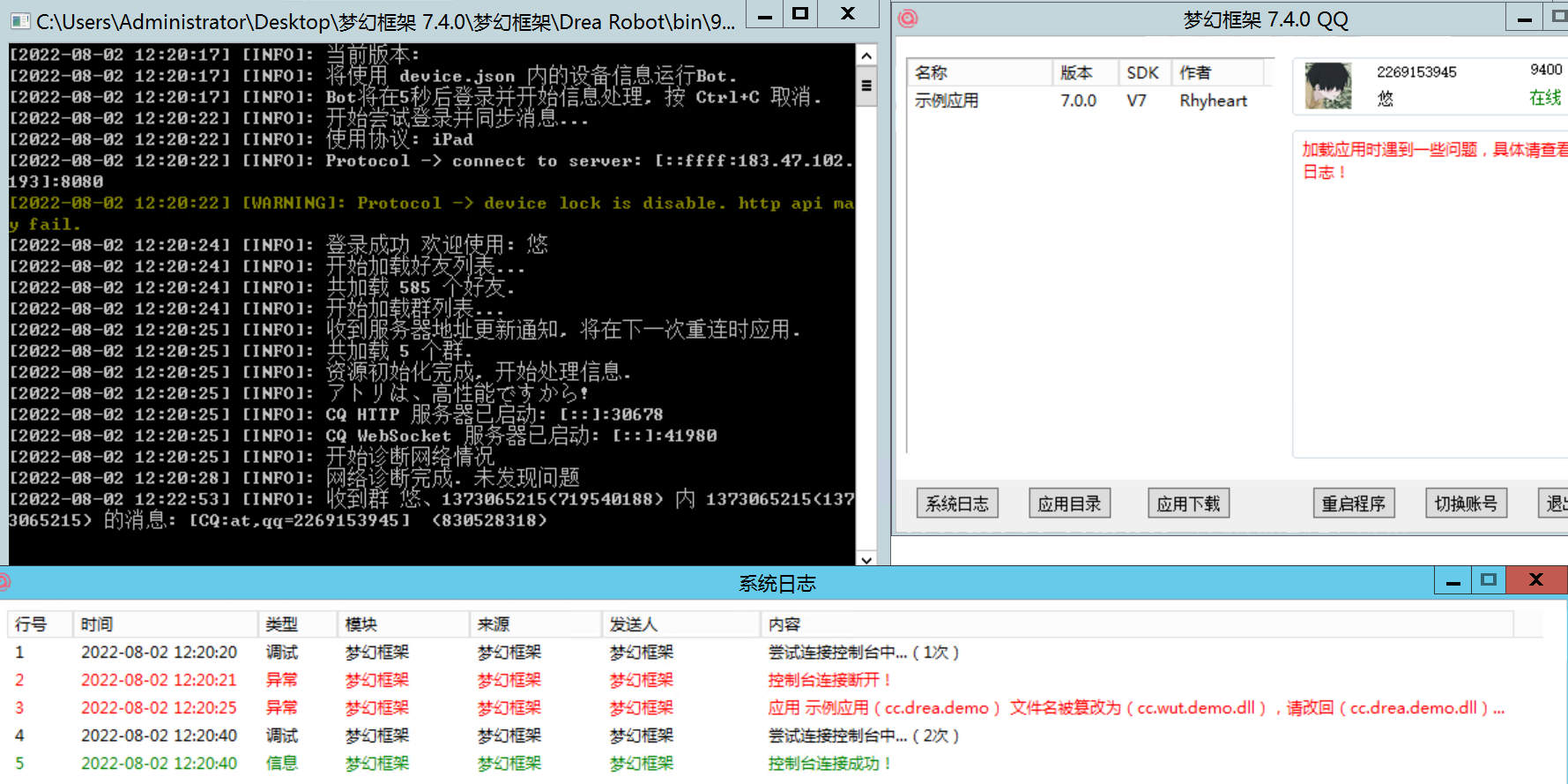Image resolution: width=1568 pixels, height=784 pixels.
Task: Select log row 5 控制台连接成功
Action: pyautogui.click(x=761, y=764)
